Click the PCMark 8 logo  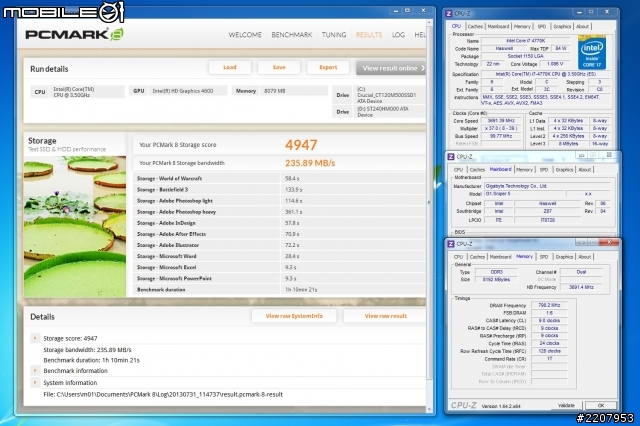74,34
